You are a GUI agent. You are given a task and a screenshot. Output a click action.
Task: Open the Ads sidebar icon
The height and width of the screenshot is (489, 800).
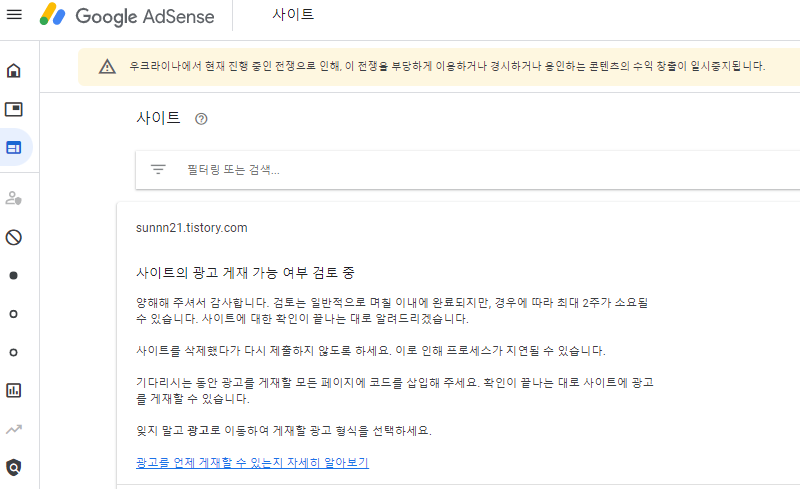click(14, 109)
